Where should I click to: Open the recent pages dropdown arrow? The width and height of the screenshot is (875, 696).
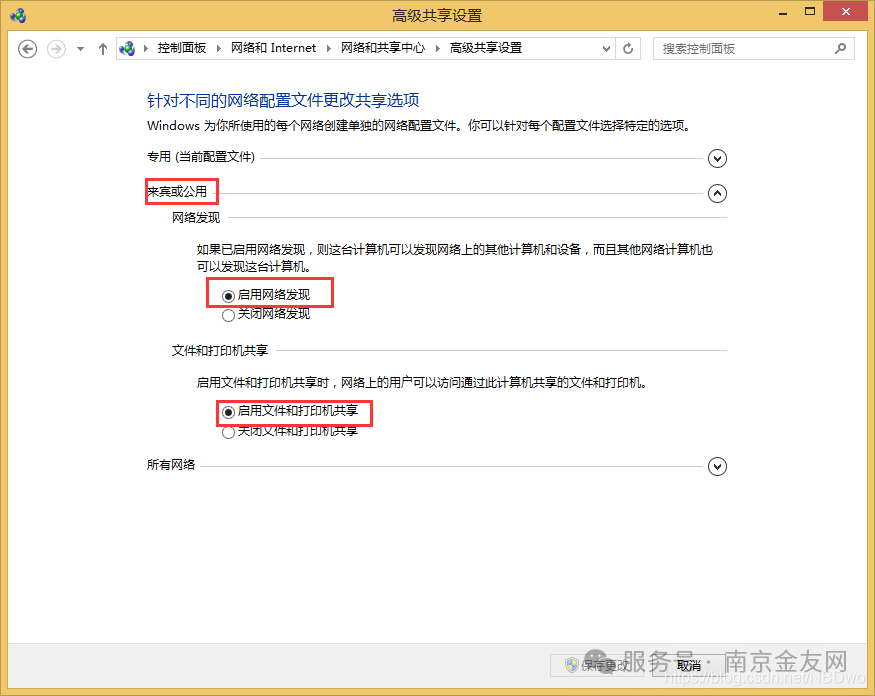(x=78, y=48)
